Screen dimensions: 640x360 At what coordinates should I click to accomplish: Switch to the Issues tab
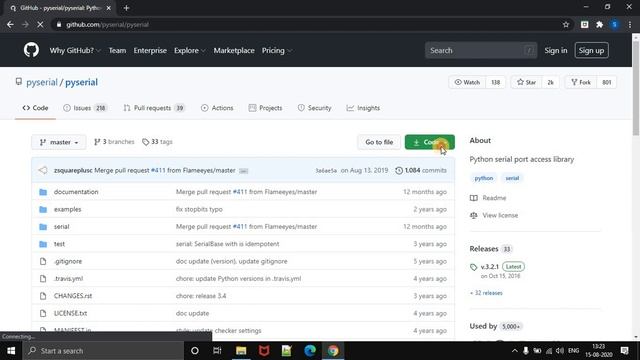point(85,108)
